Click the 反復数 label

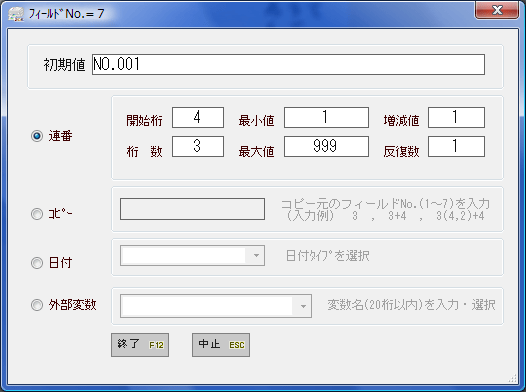(401, 152)
